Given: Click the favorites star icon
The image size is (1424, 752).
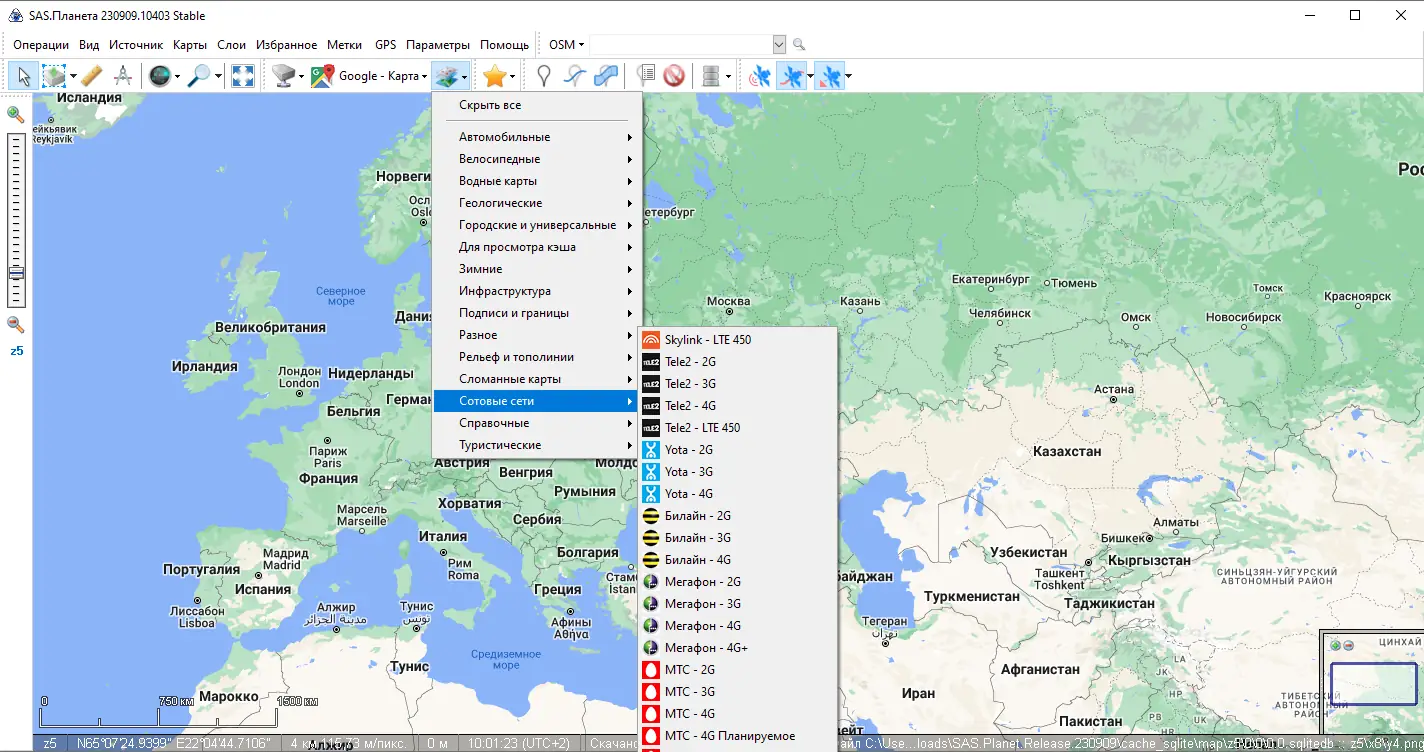Looking at the screenshot, I should pos(494,75).
